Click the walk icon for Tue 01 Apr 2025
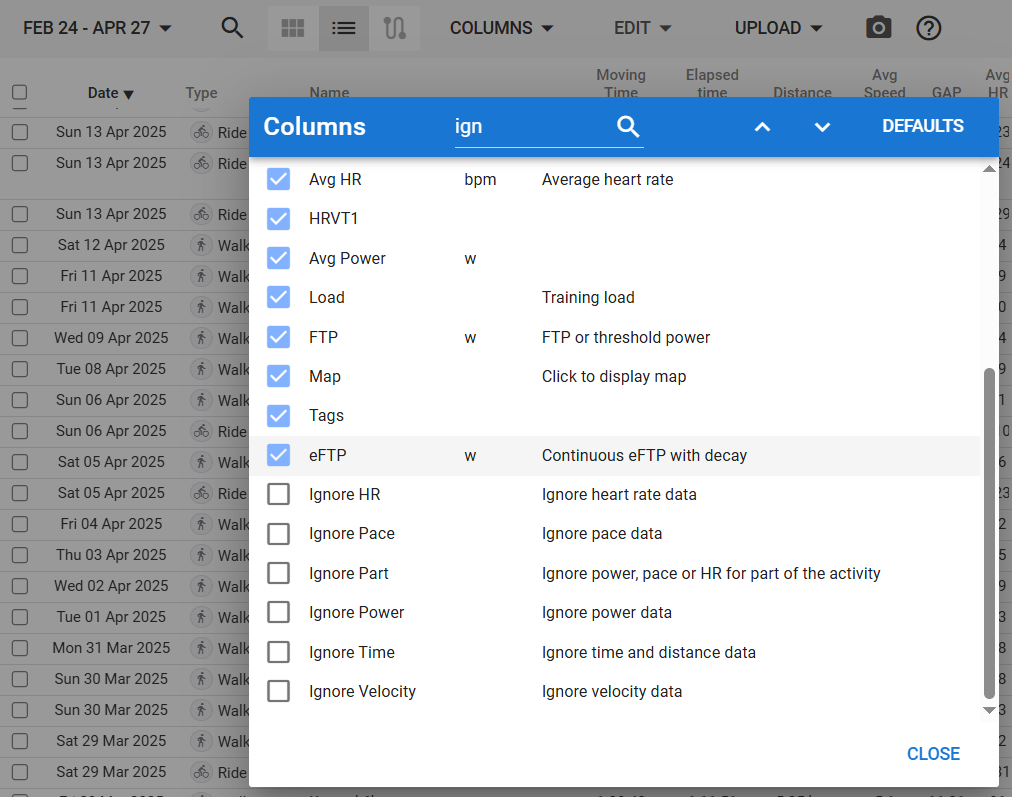The width and height of the screenshot is (1012, 797). coord(201,617)
